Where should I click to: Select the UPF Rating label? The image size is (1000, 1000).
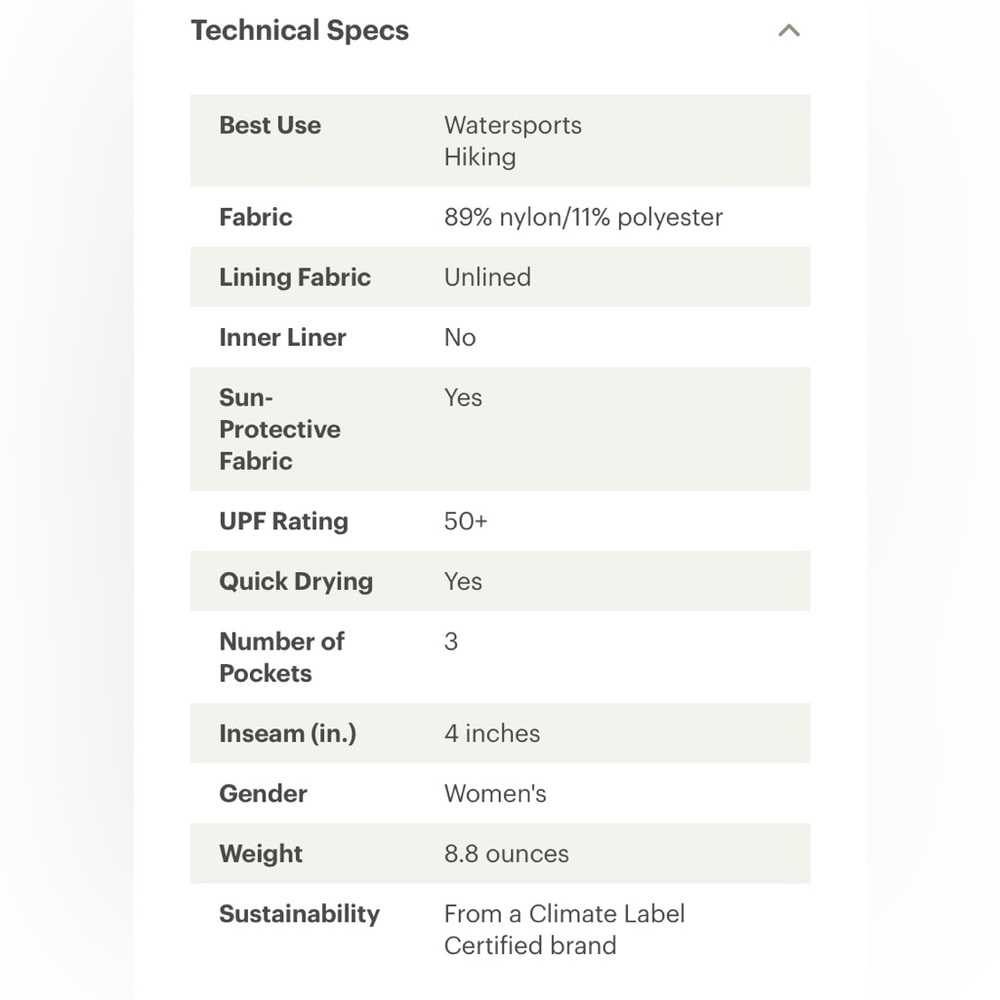284,522
